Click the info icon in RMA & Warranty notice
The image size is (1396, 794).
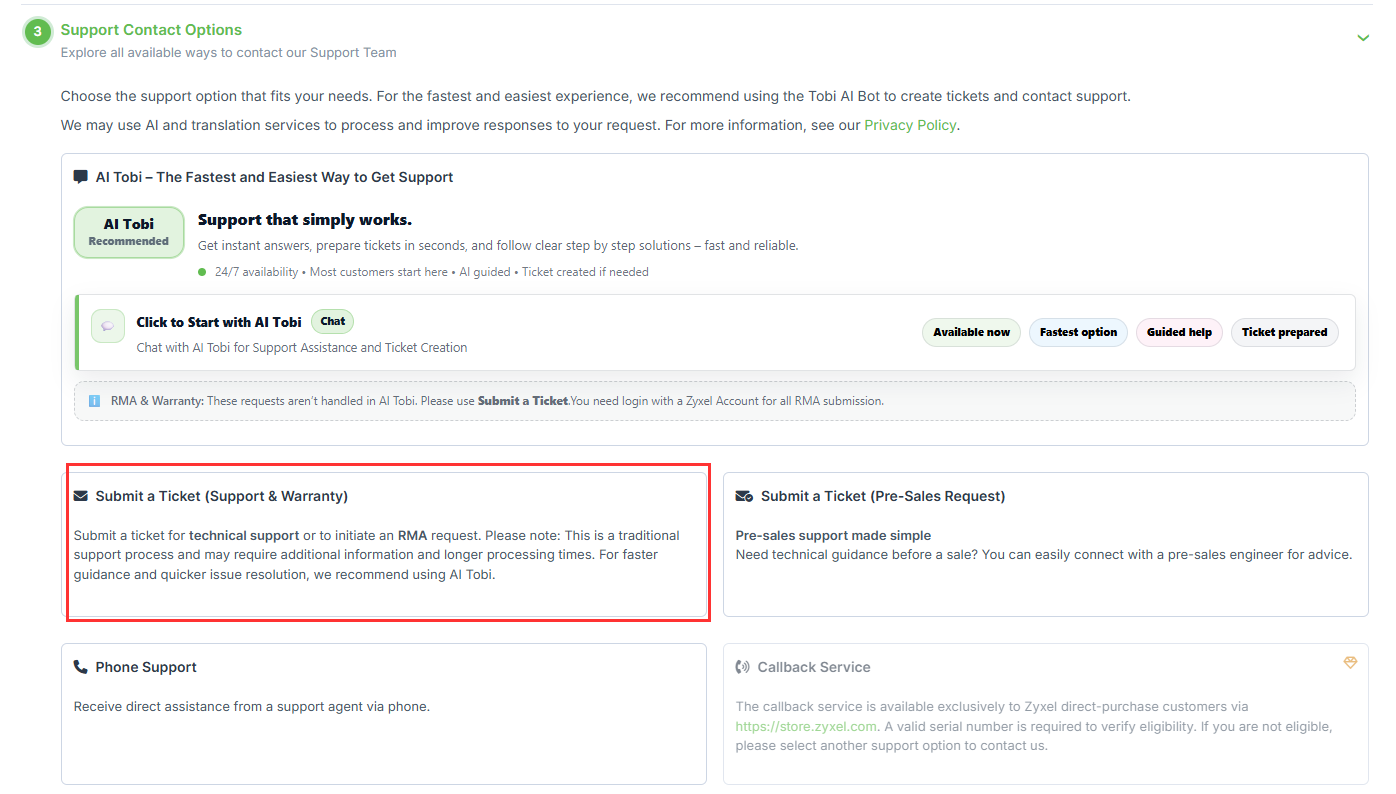coord(94,401)
